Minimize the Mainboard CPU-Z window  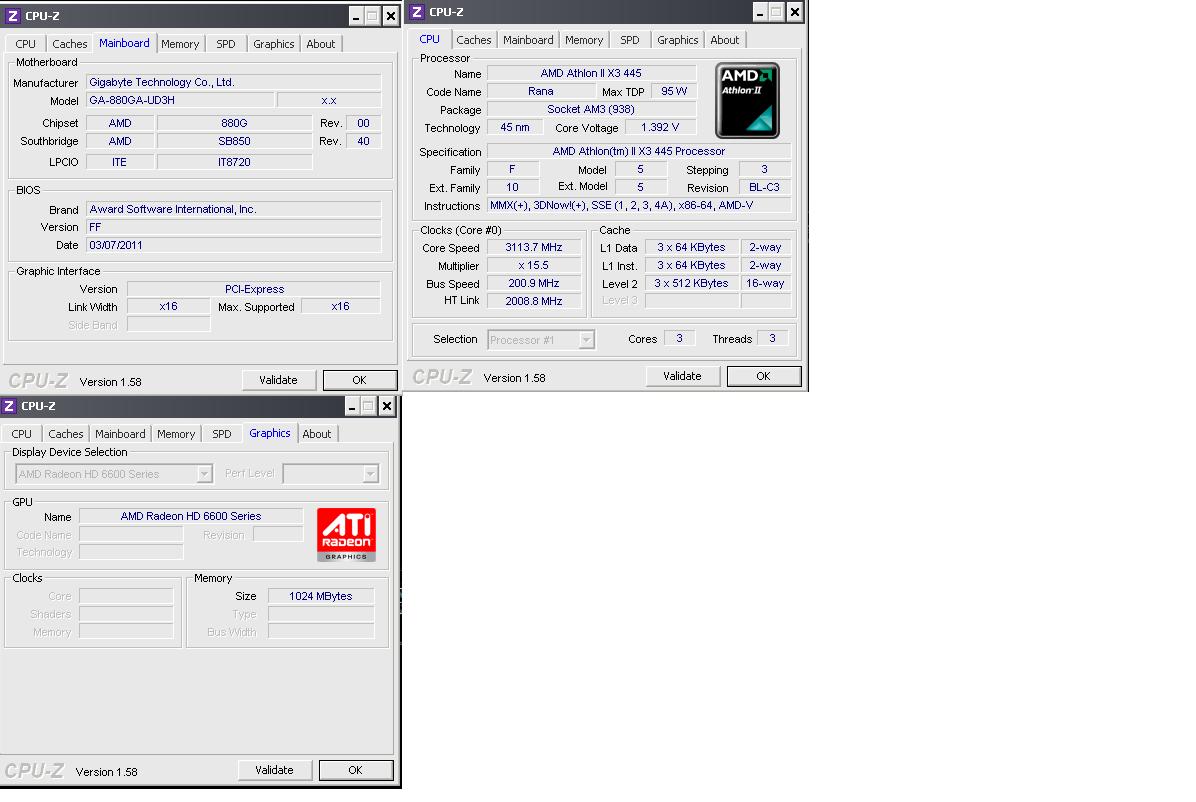click(x=356, y=16)
